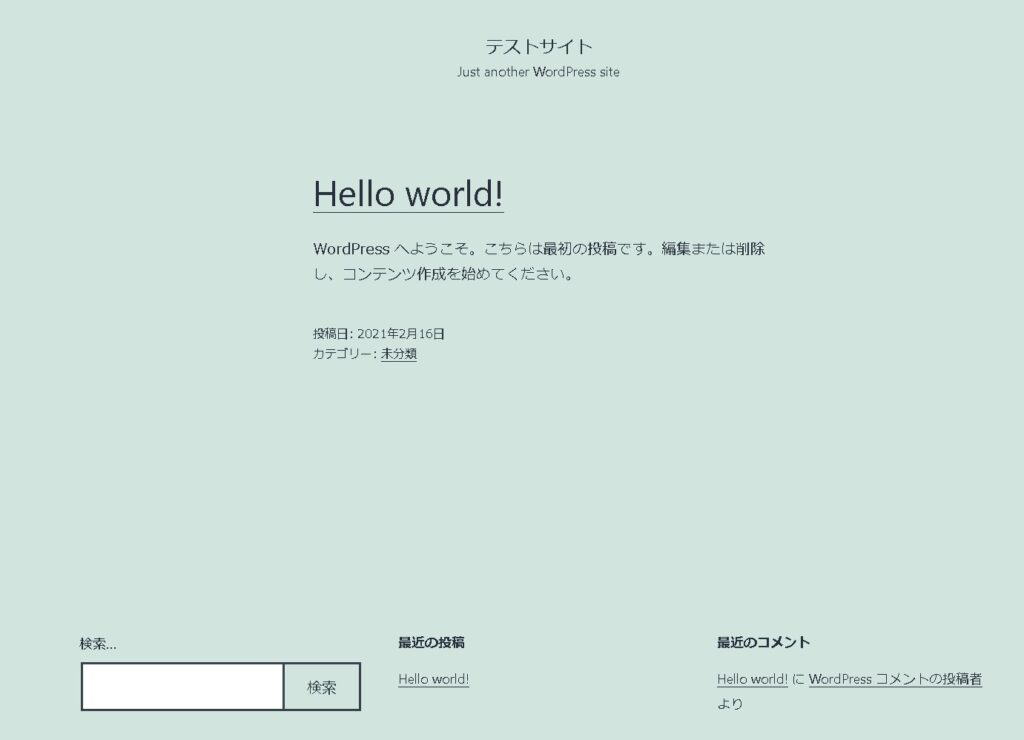Viewport: 1024px width, 740px height.
Task: Click the より text in recent comments
Action: [730, 704]
